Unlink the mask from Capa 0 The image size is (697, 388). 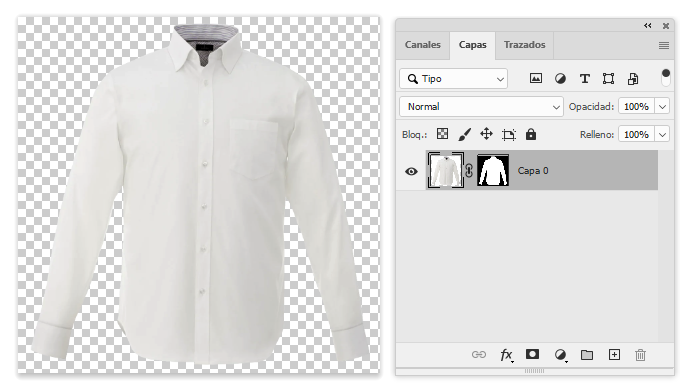click(x=469, y=171)
